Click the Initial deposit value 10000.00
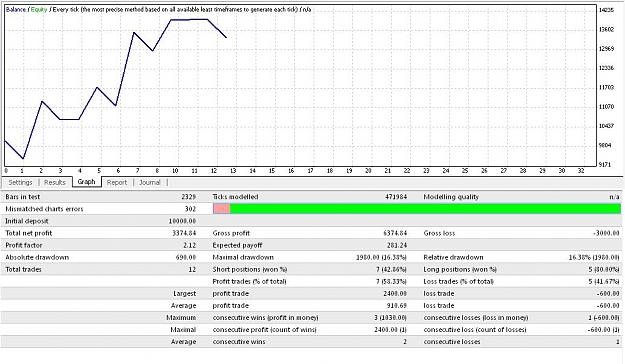This screenshot has width=625, height=364. point(182,221)
